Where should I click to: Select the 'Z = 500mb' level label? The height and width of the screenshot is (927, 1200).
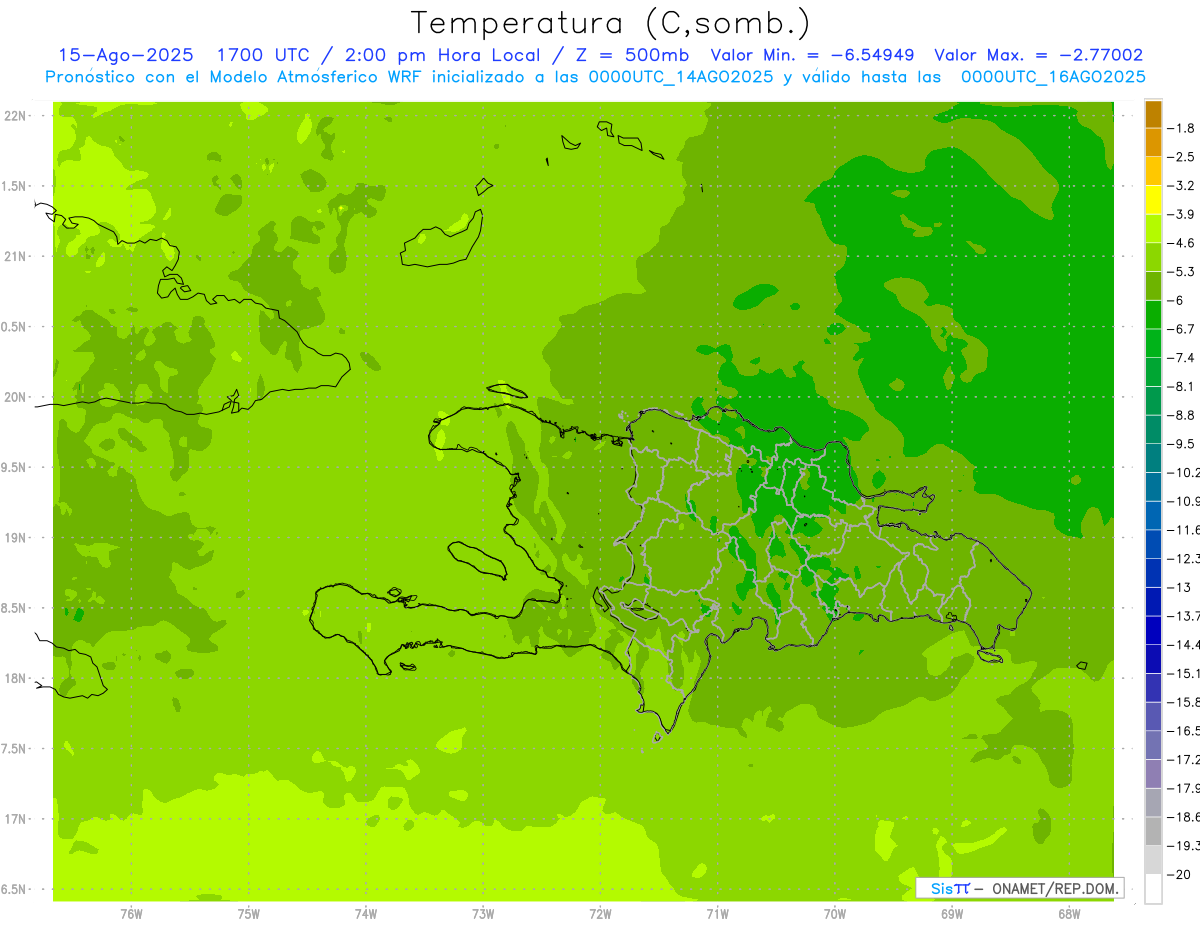[630, 55]
